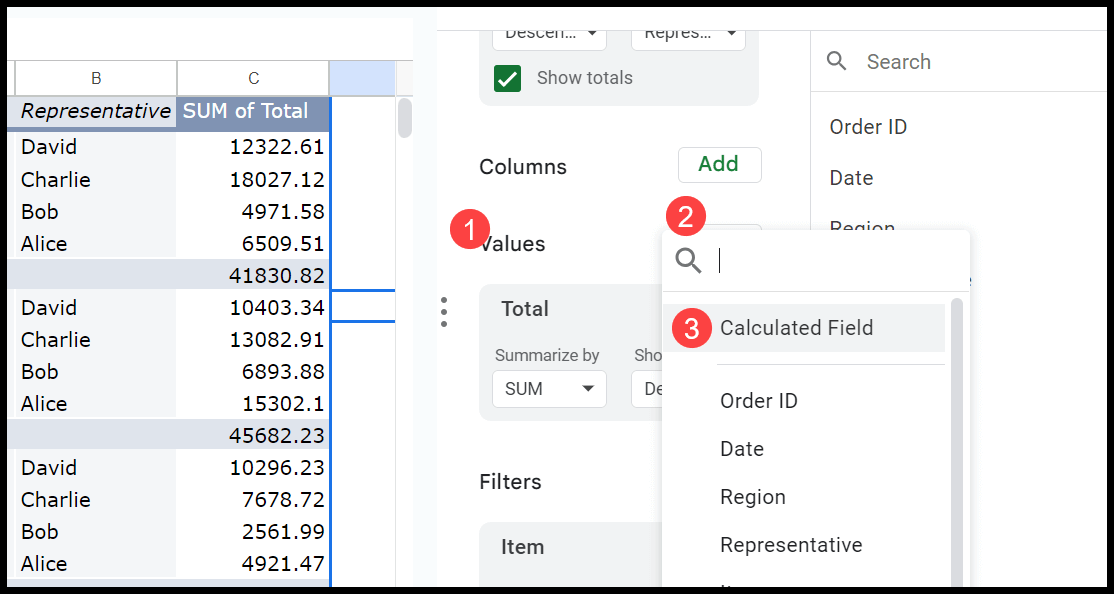Click cell with value 6509.51
Viewport: 1114px width, 594px height.
click(254, 244)
